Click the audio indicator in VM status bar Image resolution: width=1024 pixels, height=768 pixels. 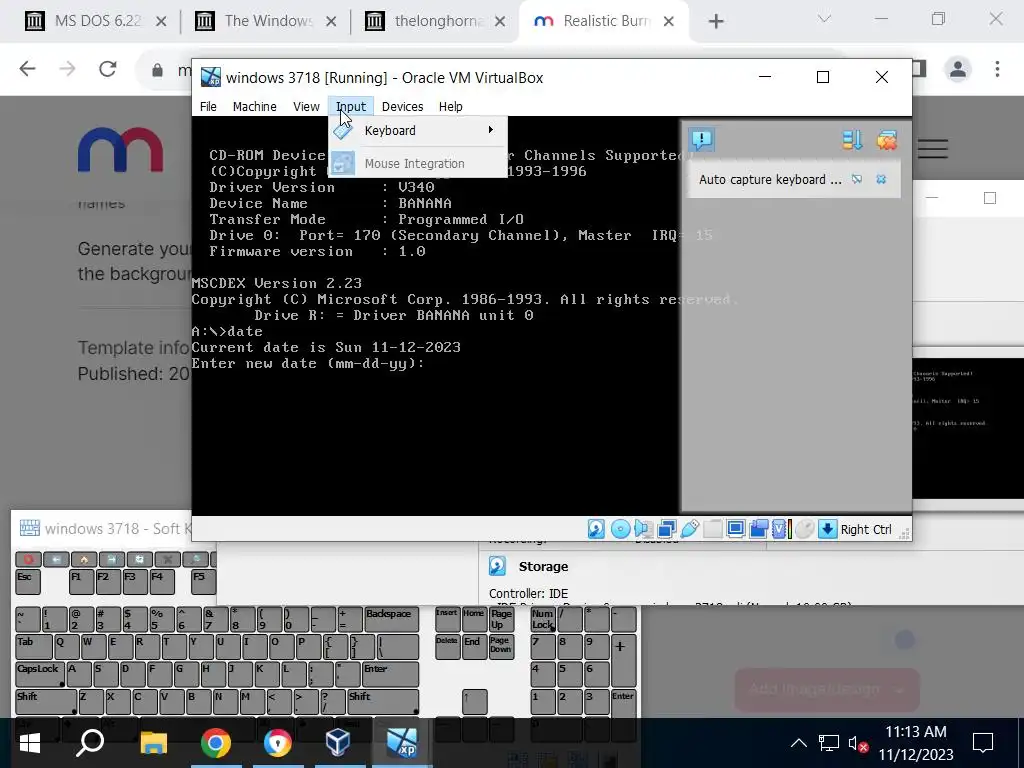[x=644, y=529]
